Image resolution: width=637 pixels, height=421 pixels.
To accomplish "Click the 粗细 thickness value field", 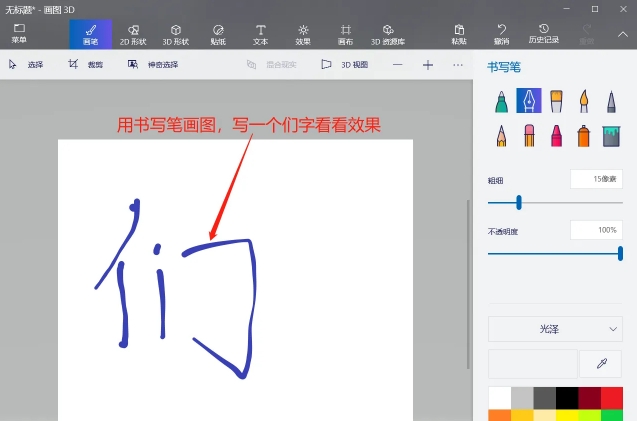I will 596,179.
